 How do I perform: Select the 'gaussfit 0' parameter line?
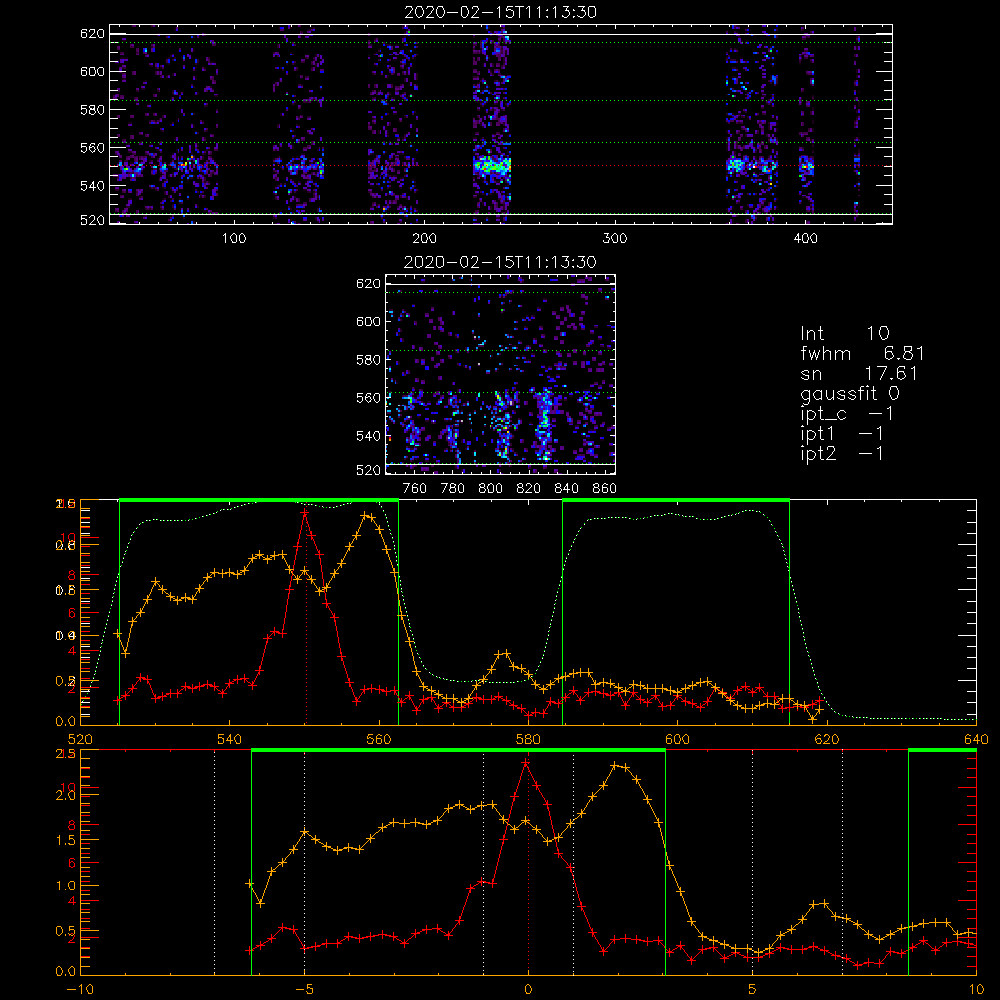[x=849, y=393]
